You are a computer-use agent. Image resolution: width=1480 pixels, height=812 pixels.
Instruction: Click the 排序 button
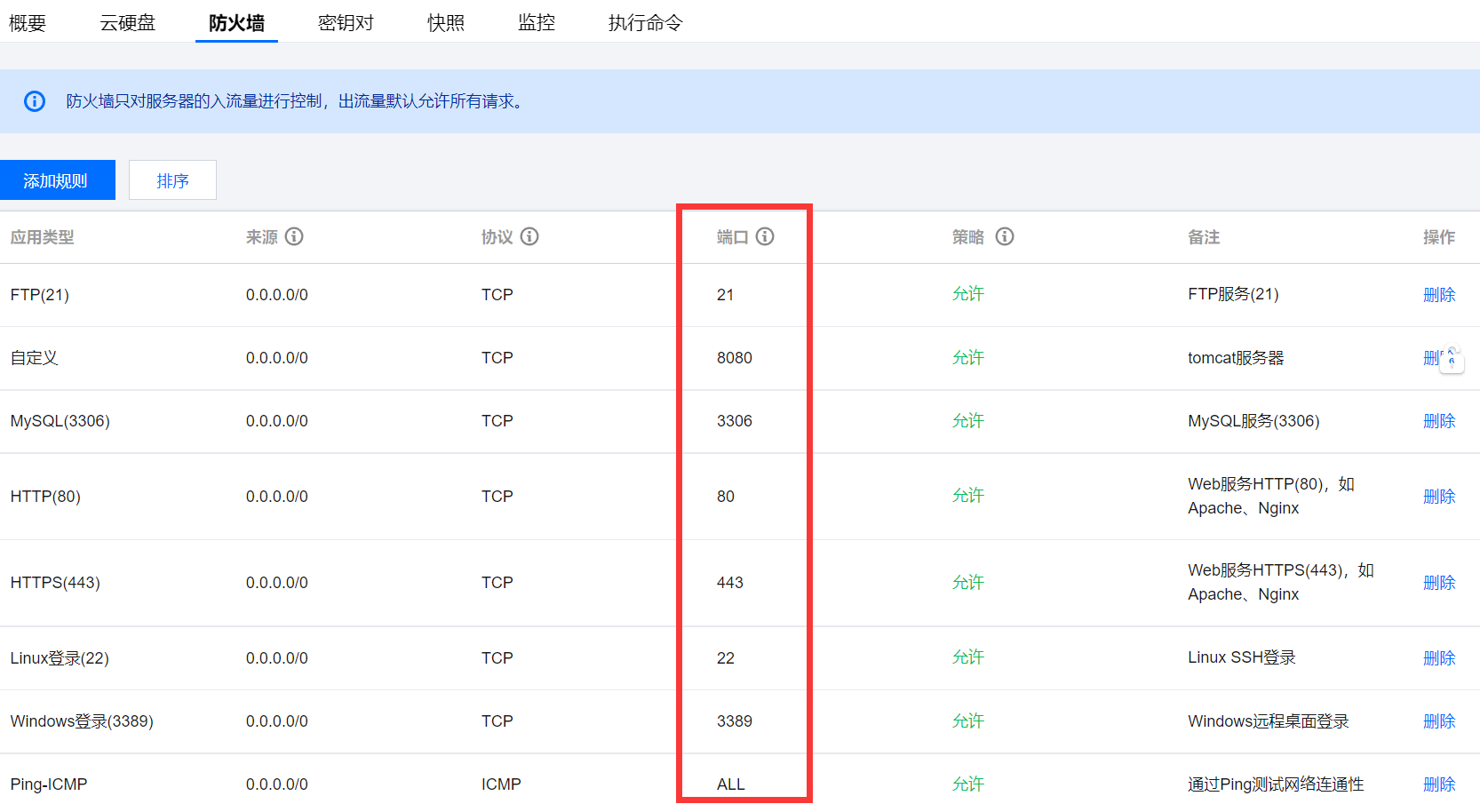(172, 180)
